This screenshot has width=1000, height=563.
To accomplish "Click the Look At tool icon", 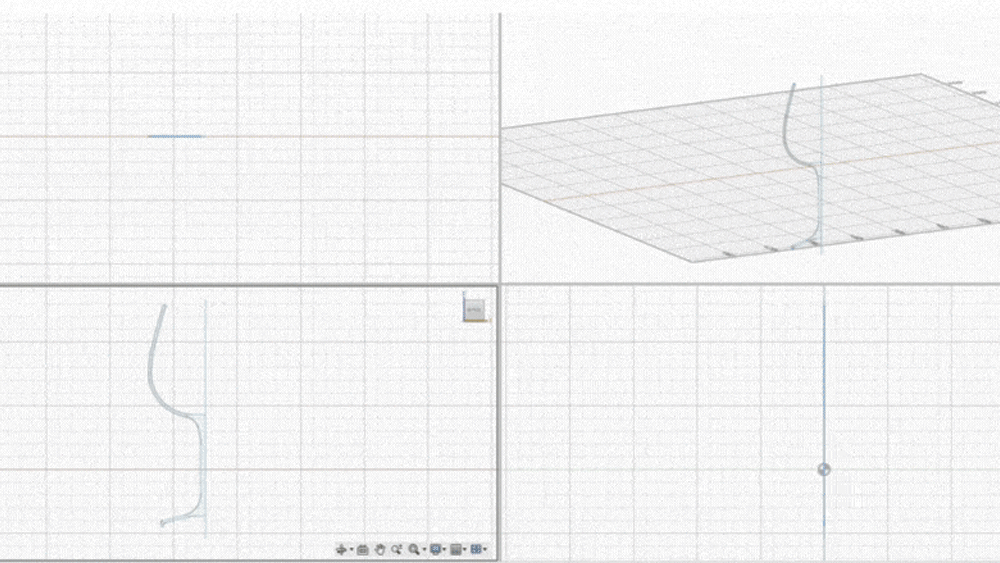I will tap(363, 549).
